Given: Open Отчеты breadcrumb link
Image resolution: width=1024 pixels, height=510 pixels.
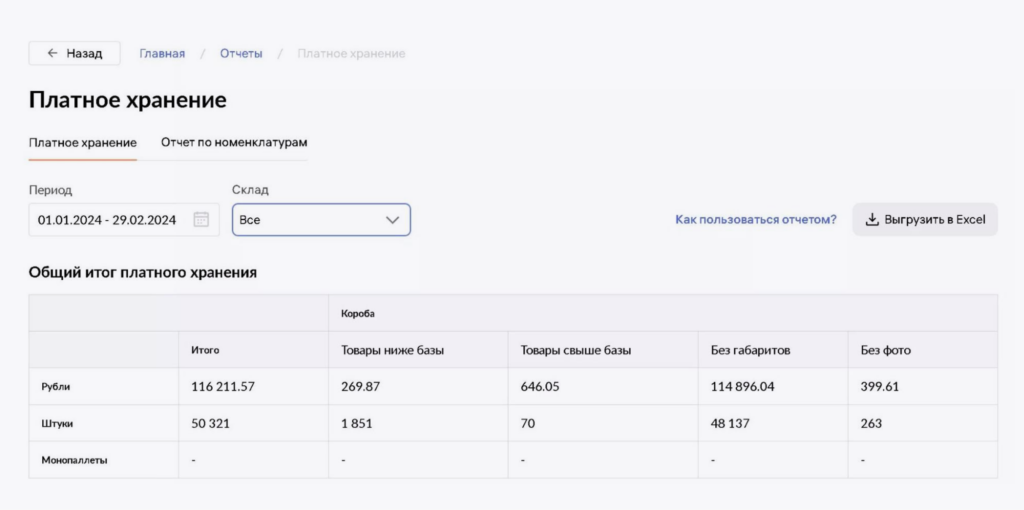Looking at the screenshot, I should [x=241, y=54].
